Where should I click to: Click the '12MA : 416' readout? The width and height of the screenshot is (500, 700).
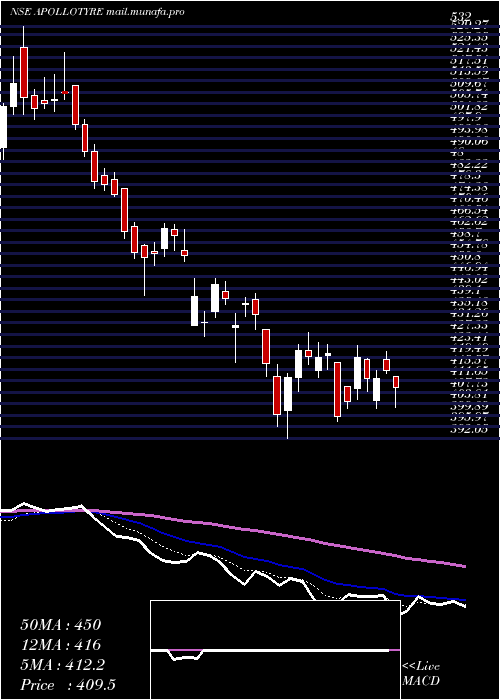tap(61, 645)
